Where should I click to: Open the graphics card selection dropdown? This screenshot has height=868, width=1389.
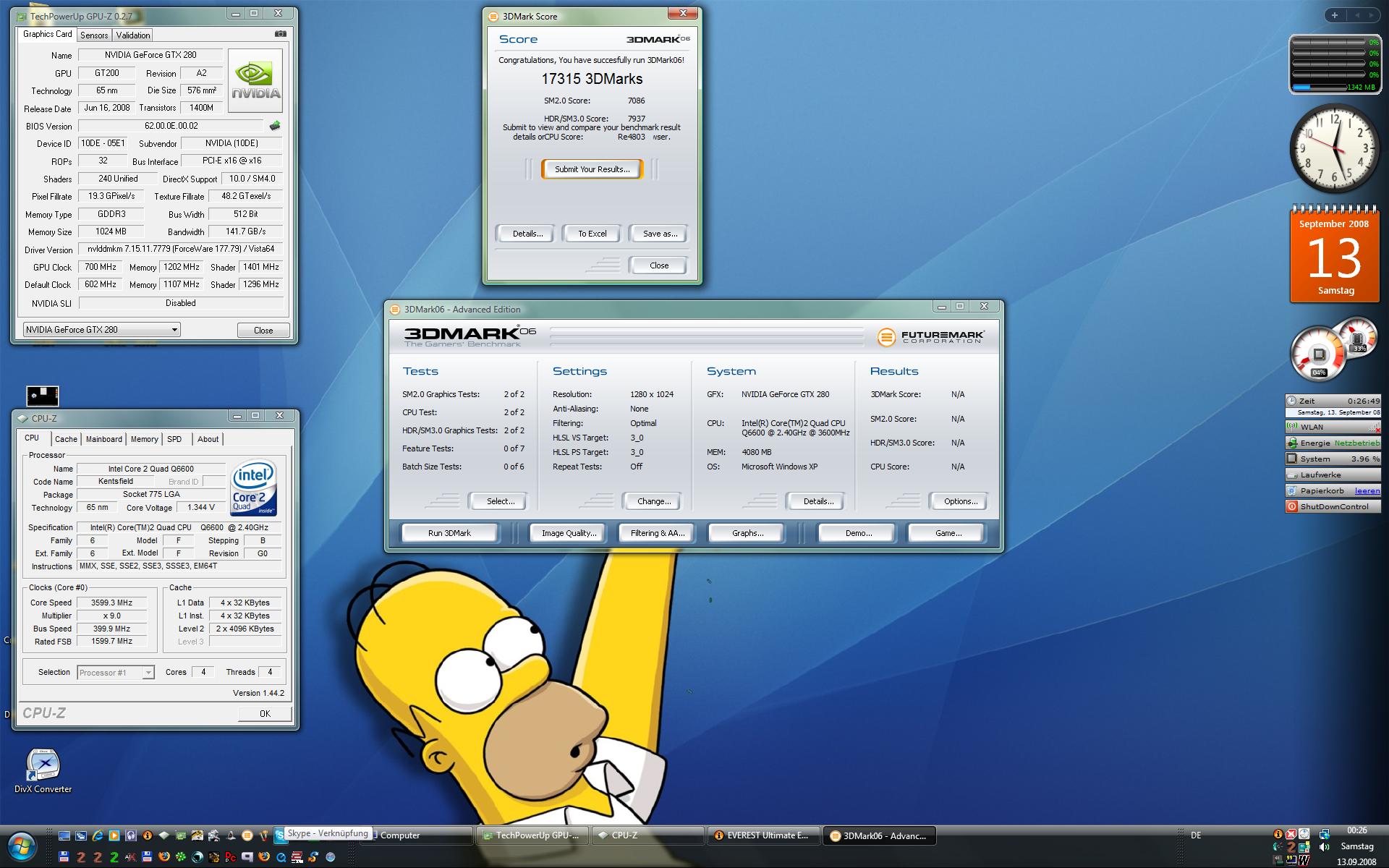coord(174,330)
